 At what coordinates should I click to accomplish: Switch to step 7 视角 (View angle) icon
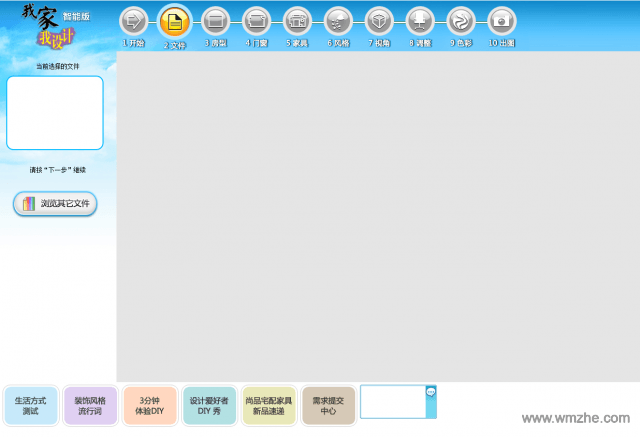(378, 21)
